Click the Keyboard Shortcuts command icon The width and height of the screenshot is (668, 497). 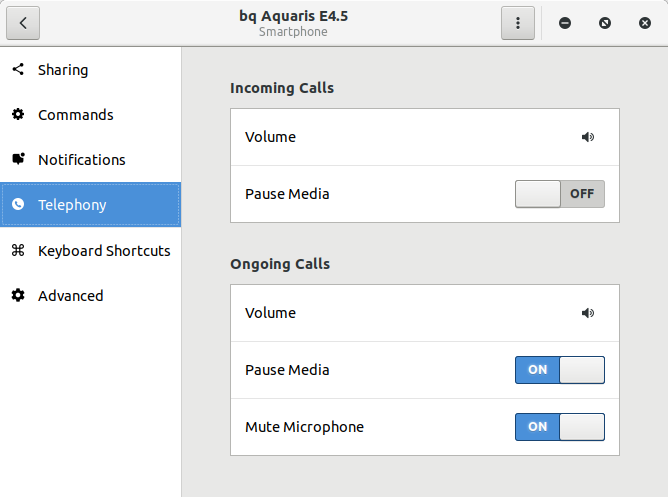pos(18,251)
